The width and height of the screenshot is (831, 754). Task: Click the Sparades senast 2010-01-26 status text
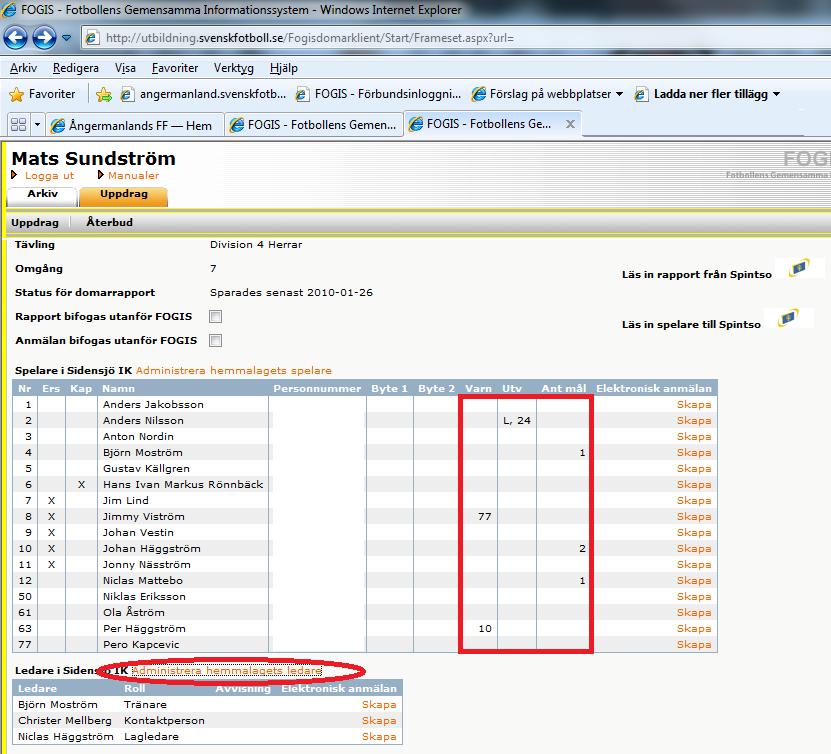(x=291, y=292)
